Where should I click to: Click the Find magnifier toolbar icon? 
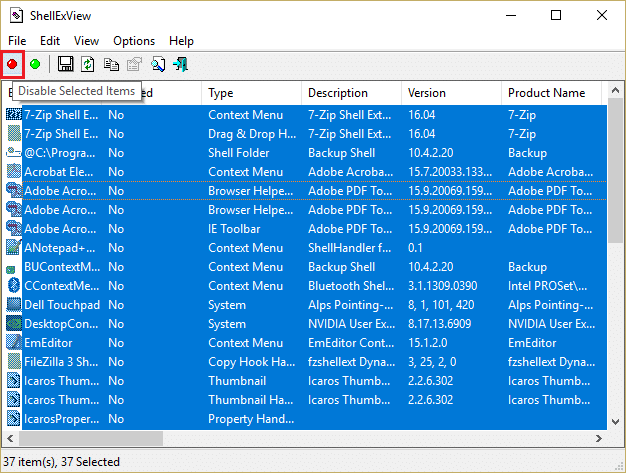(158, 65)
